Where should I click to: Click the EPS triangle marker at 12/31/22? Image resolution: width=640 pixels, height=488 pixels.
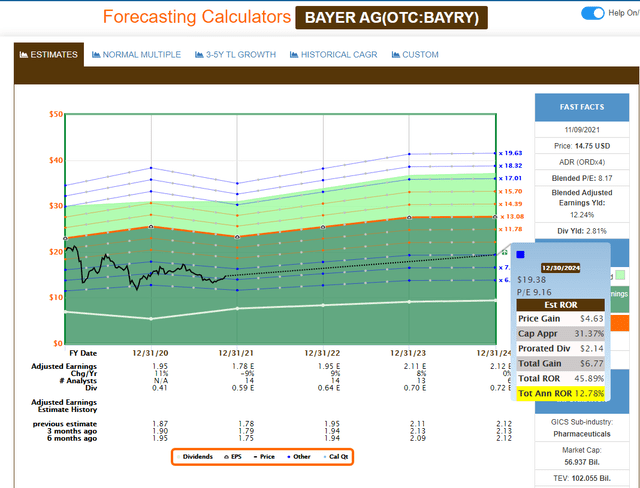(x=323, y=227)
